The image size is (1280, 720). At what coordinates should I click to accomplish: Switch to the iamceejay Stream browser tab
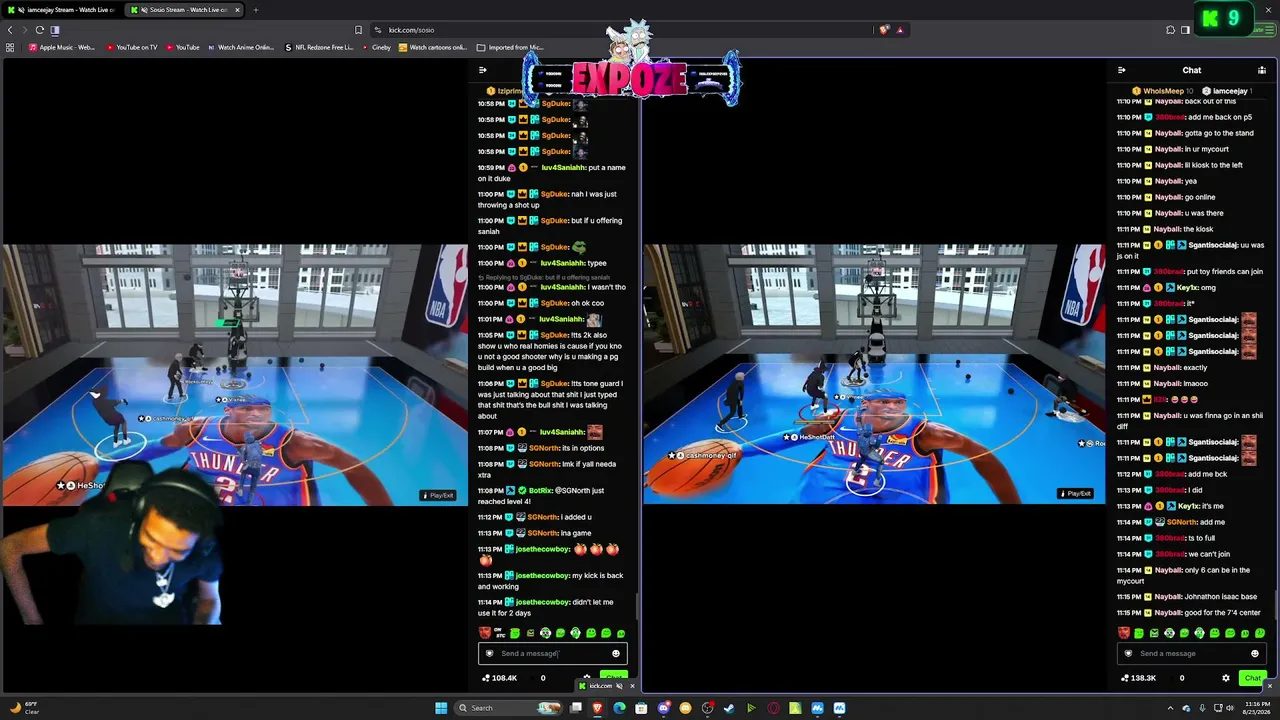click(62, 10)
